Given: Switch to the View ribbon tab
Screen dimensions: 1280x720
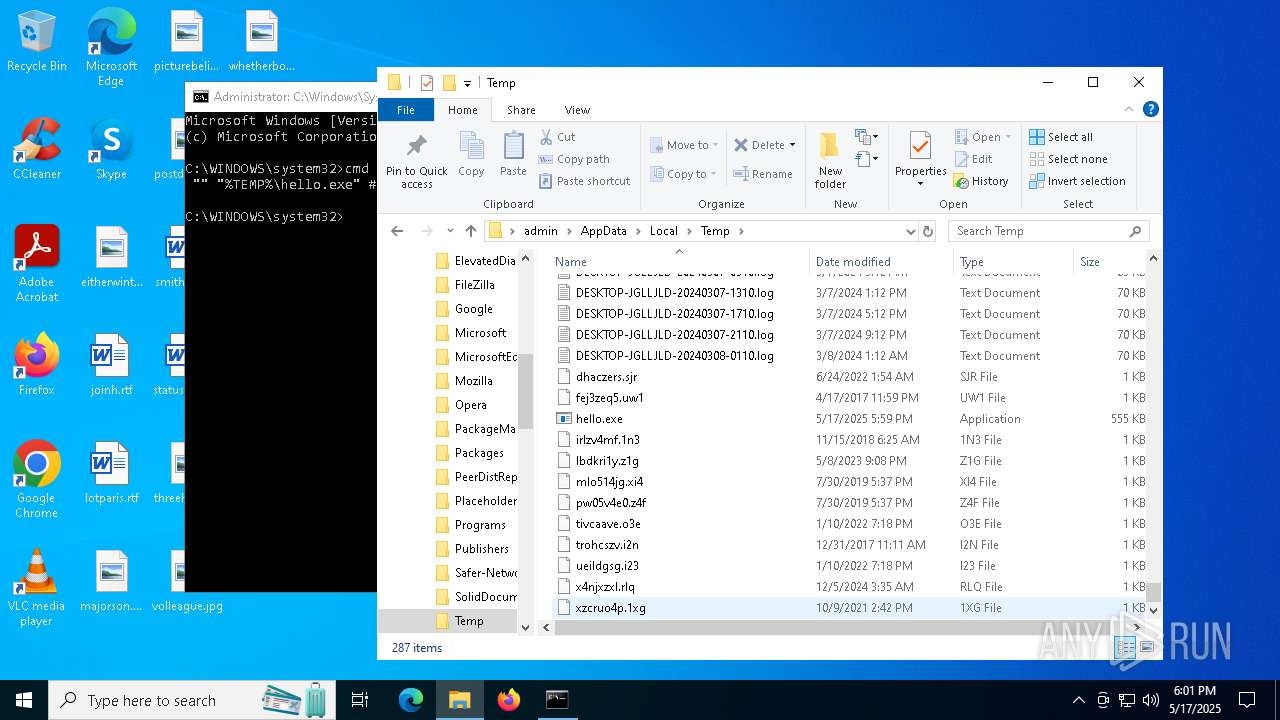Looking at the screenshot, I should pos(577,110).
